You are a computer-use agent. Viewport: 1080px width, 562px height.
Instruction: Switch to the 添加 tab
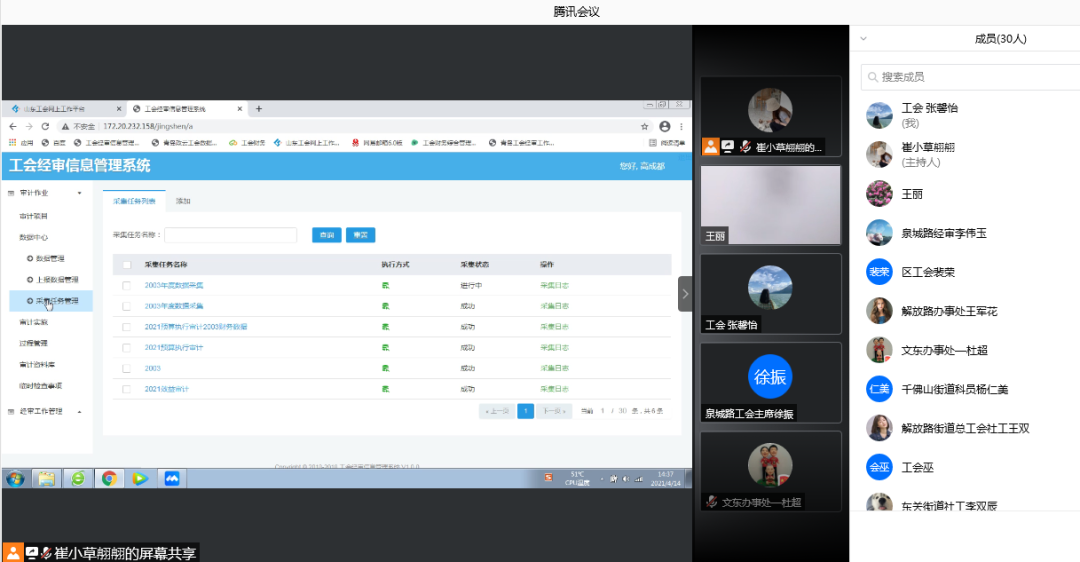183,201
